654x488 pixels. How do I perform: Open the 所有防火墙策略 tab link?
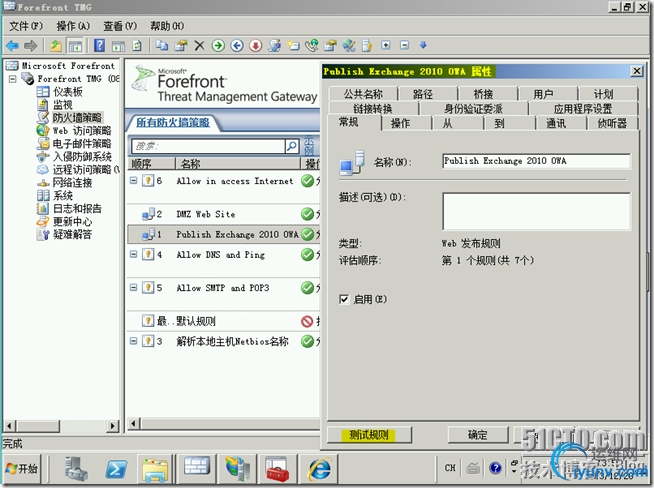[173, 122]
